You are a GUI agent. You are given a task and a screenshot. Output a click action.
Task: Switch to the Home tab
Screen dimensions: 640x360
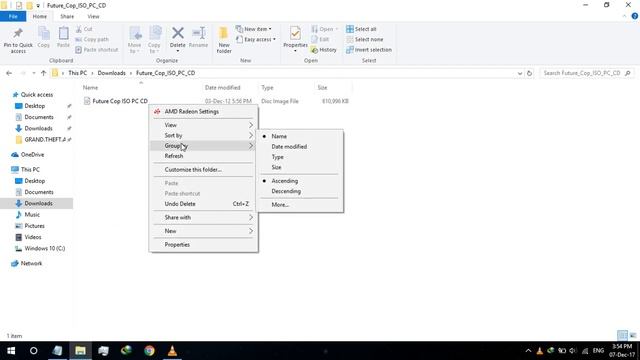pos(40,16)
